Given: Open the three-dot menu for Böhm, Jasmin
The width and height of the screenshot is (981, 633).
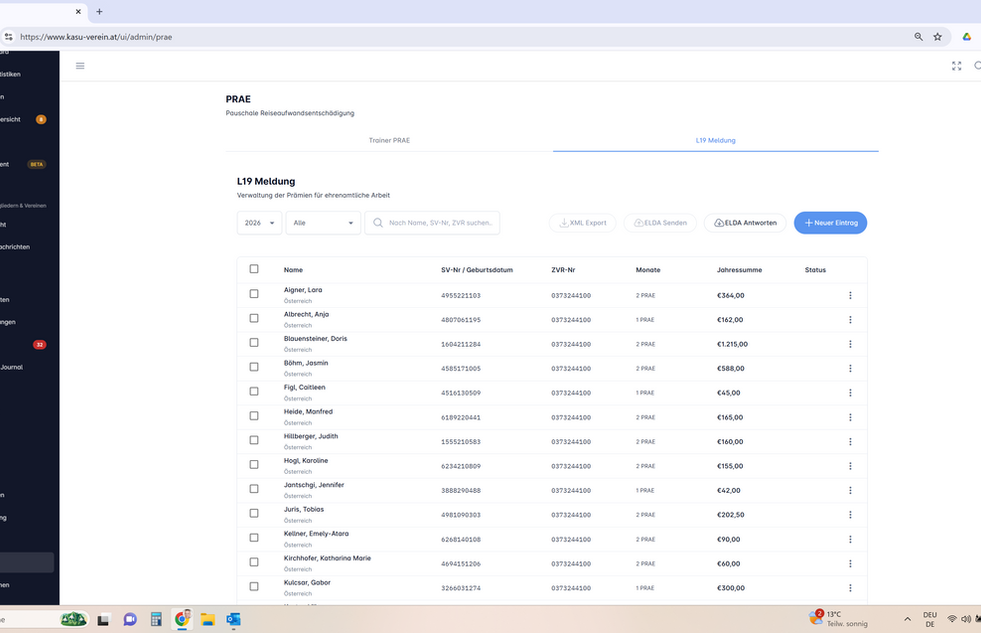Looking at the screenshot, I should tap(850, 368).
